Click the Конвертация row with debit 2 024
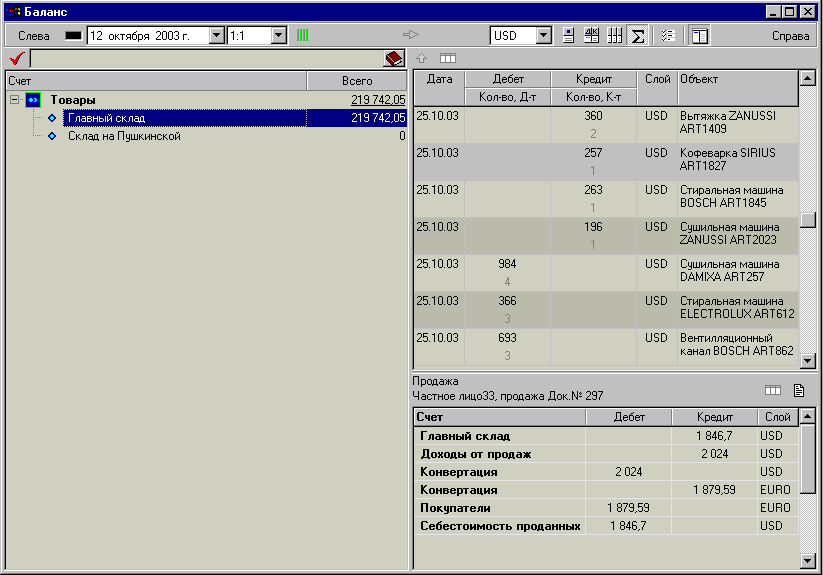 606,472
